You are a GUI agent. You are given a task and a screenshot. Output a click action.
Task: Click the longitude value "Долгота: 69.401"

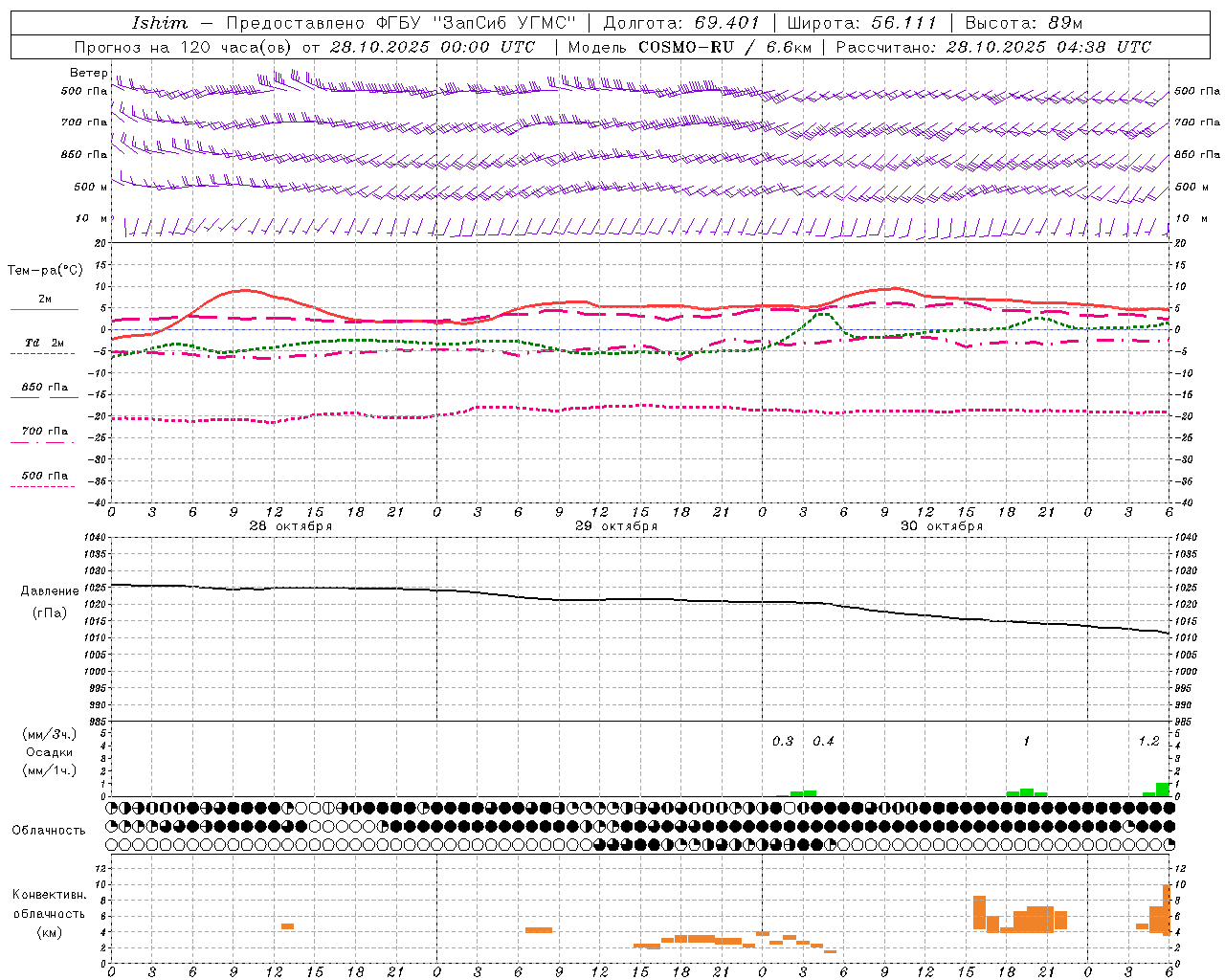point(681,23)
